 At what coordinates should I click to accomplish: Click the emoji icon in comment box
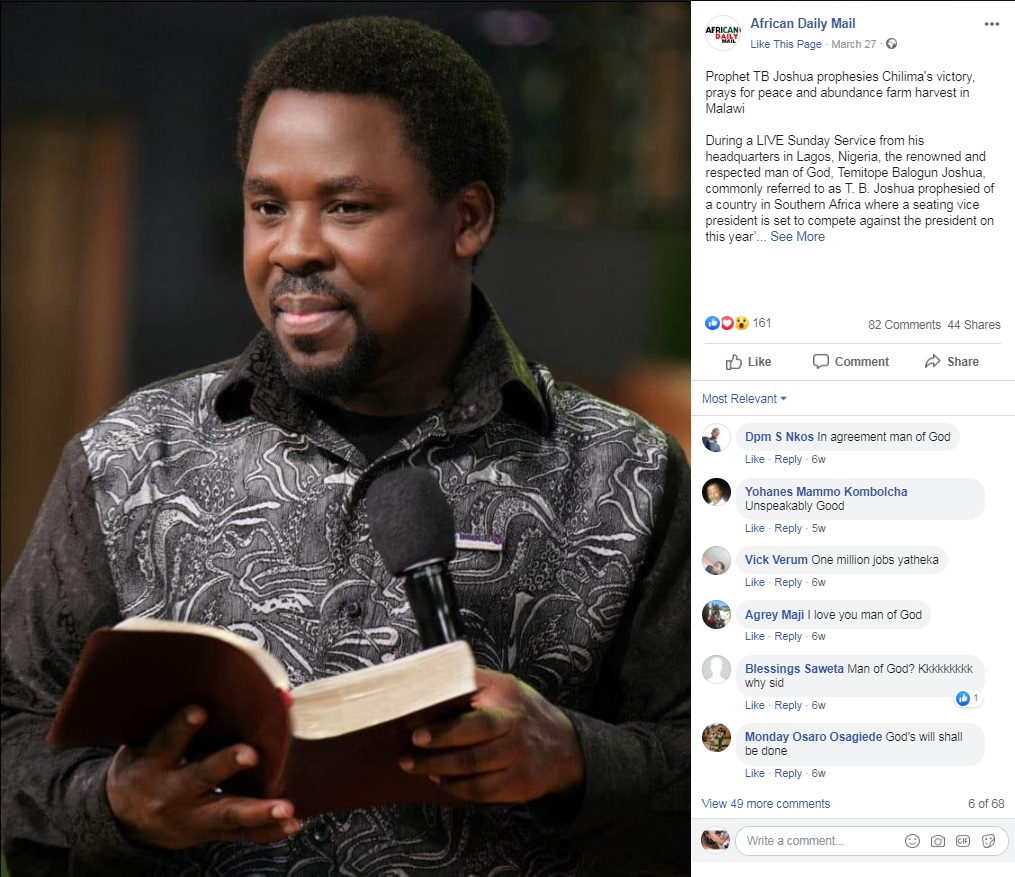click(x=912, y=841)
